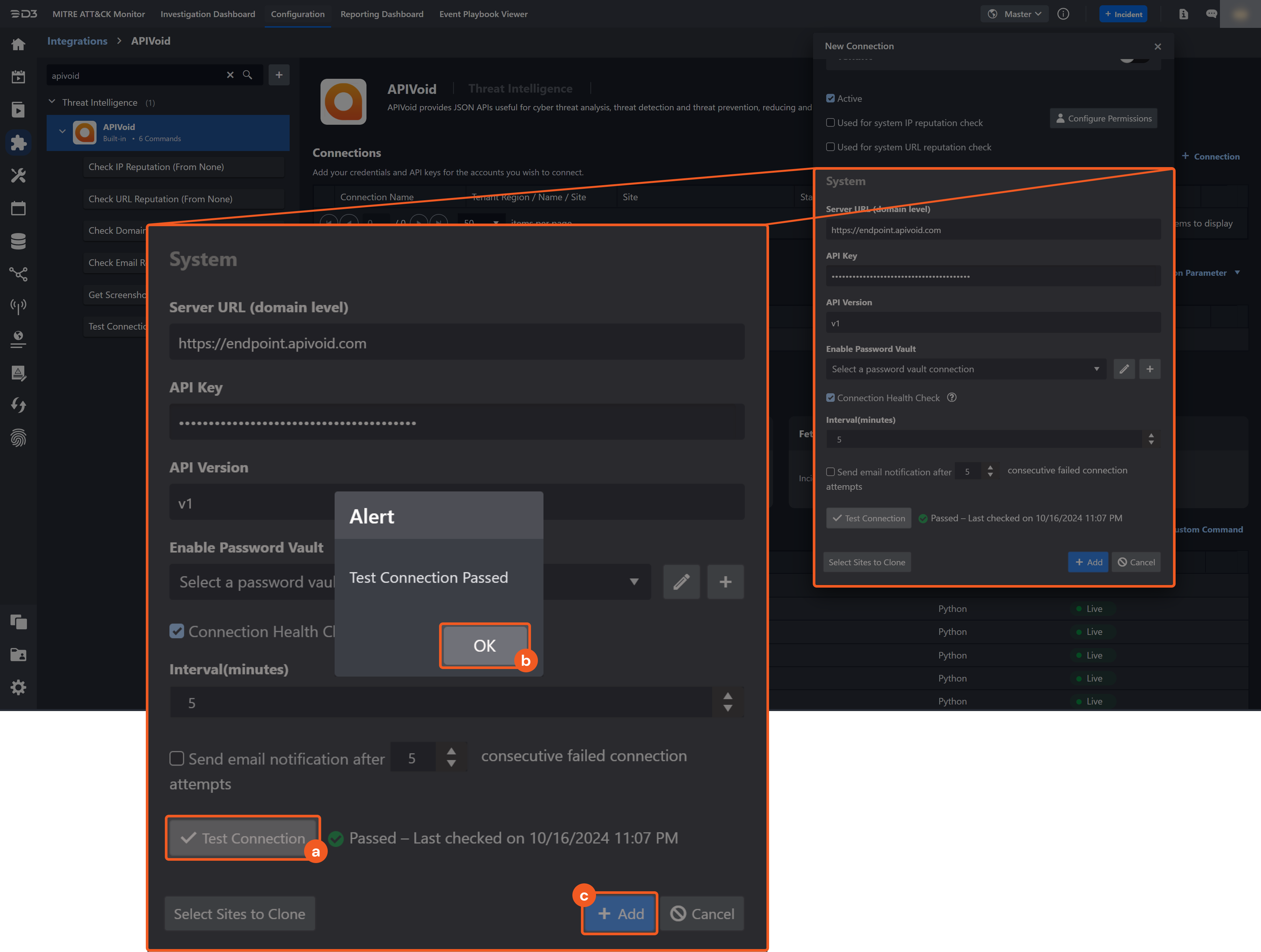Open the settings gear in sidebar
The height and width of the screenshot is (952, 1261).
18,688
